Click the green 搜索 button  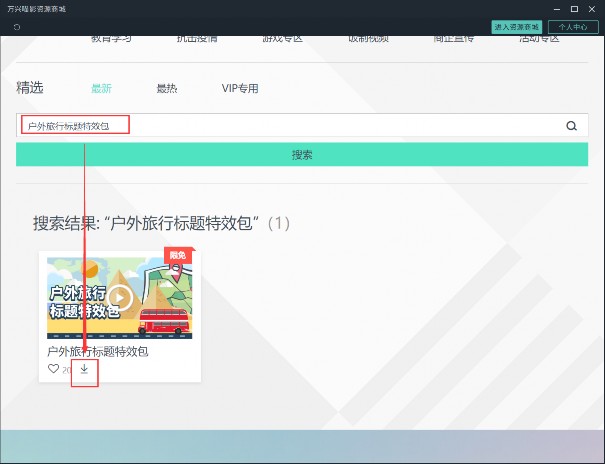click(x=302, y=155)
